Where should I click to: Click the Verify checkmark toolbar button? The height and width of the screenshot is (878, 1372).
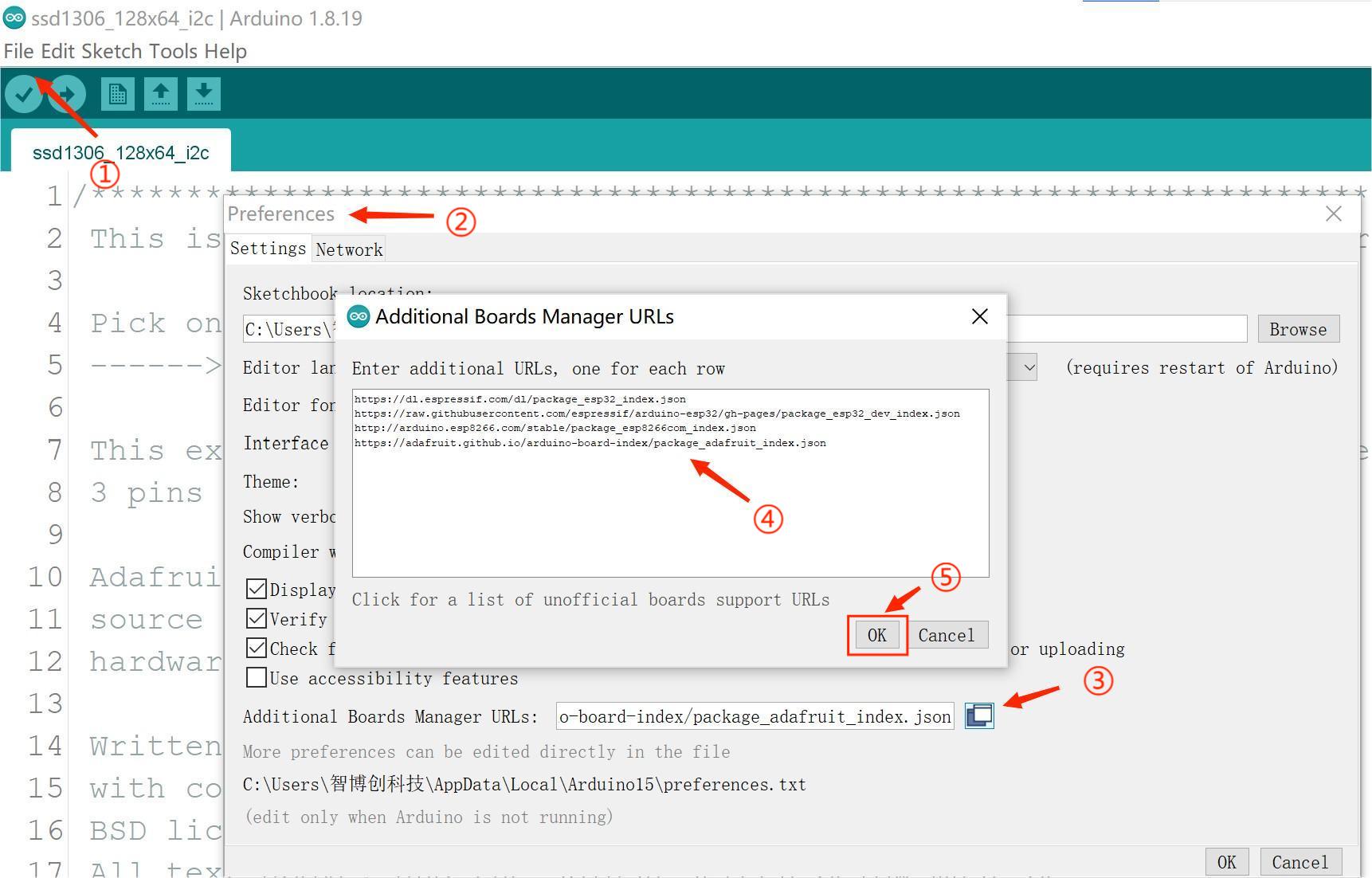[24, 94]
